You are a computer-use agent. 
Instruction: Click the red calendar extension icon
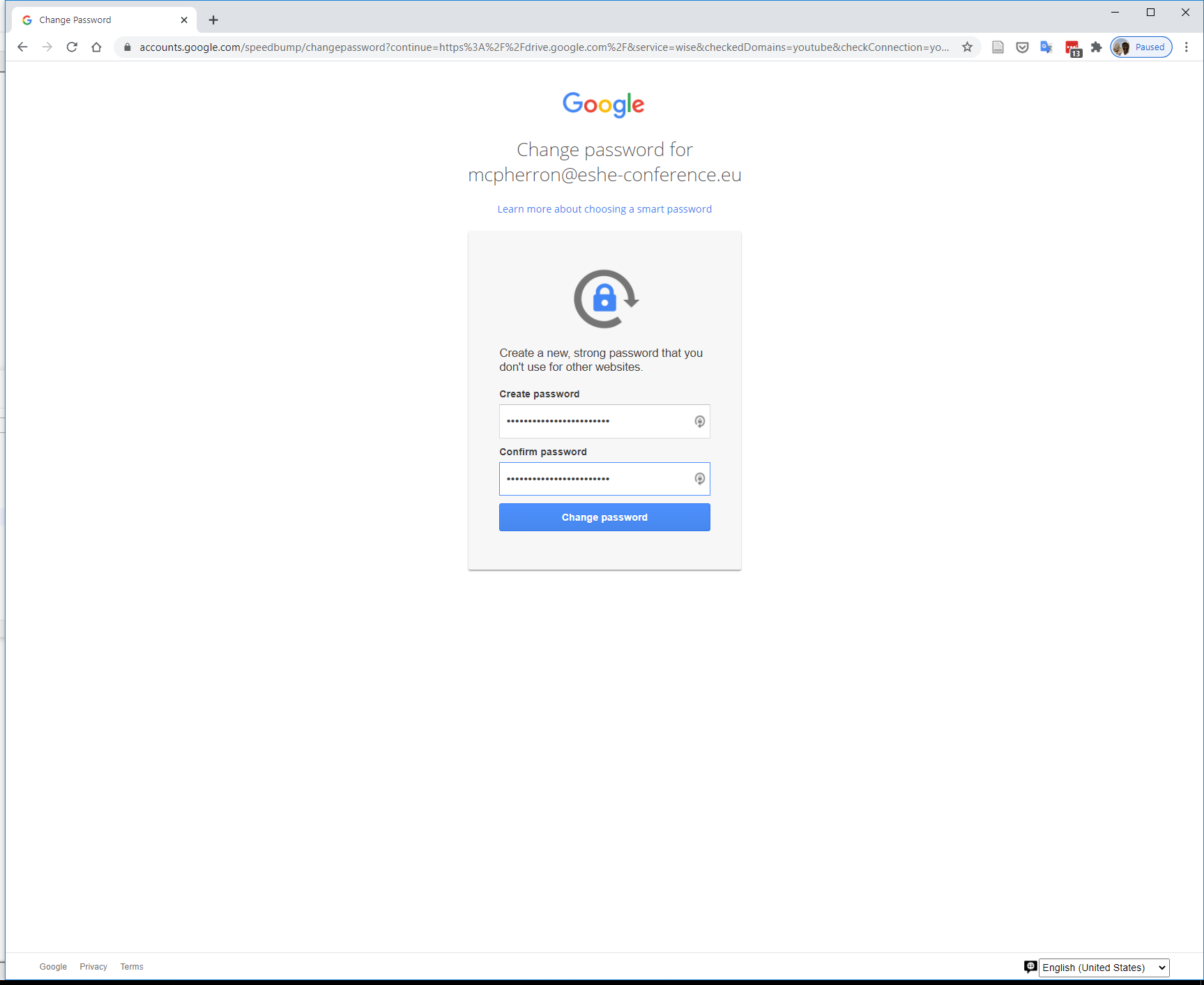click(x=1073, y=48)
